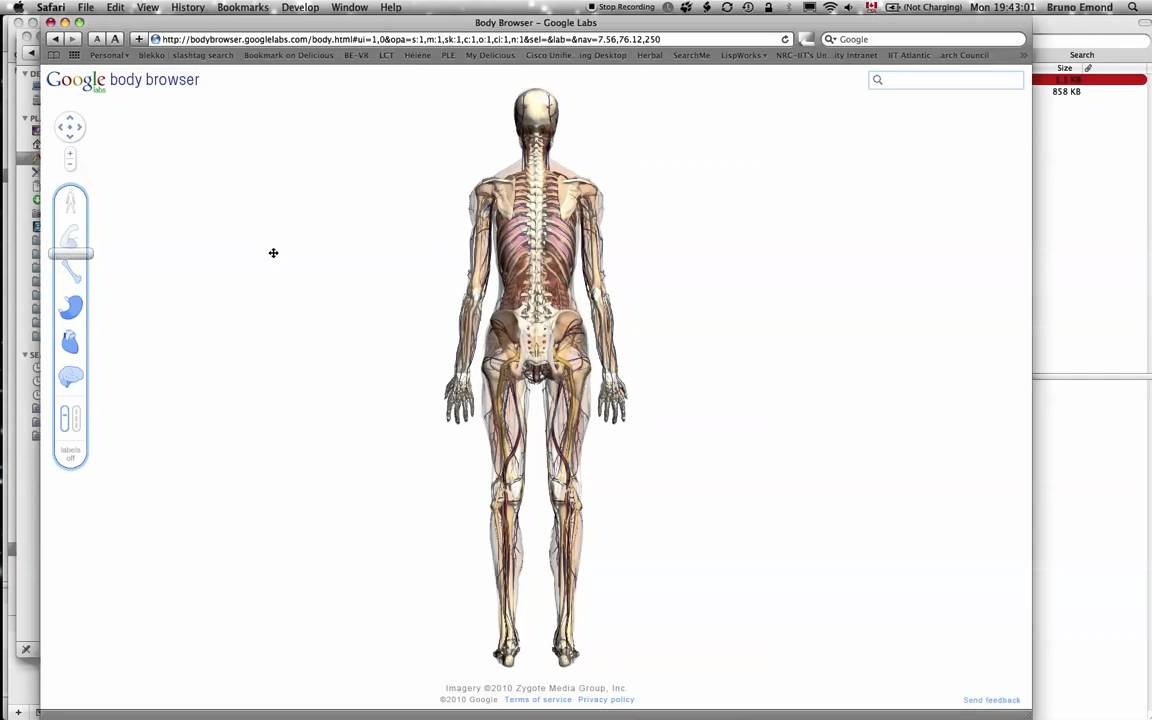The width and height of the screenshot is (1152, 720).
Task: Click the magnifier icon in body search
Action: [x=877, y=80]
